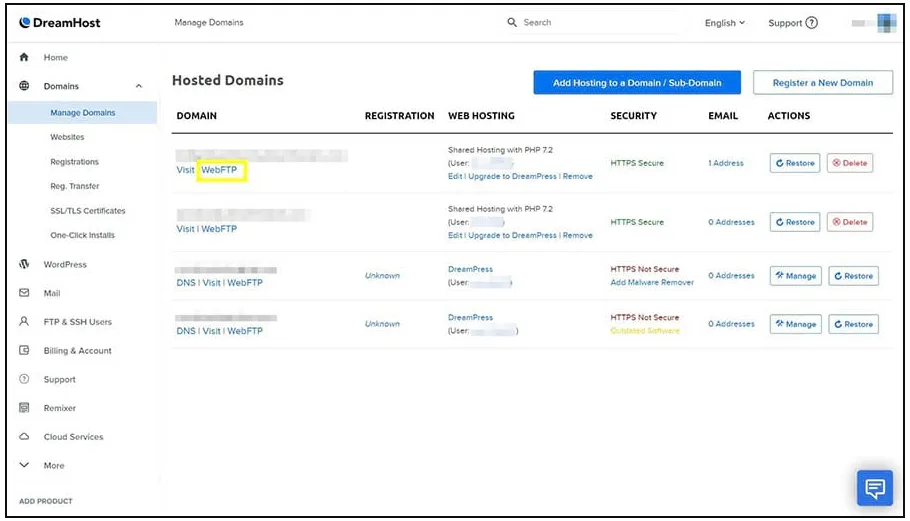Click Manage in Add Malware Remover row
Image resolution: width=910 pixels, height=521 pixels.
coord(795,276)
